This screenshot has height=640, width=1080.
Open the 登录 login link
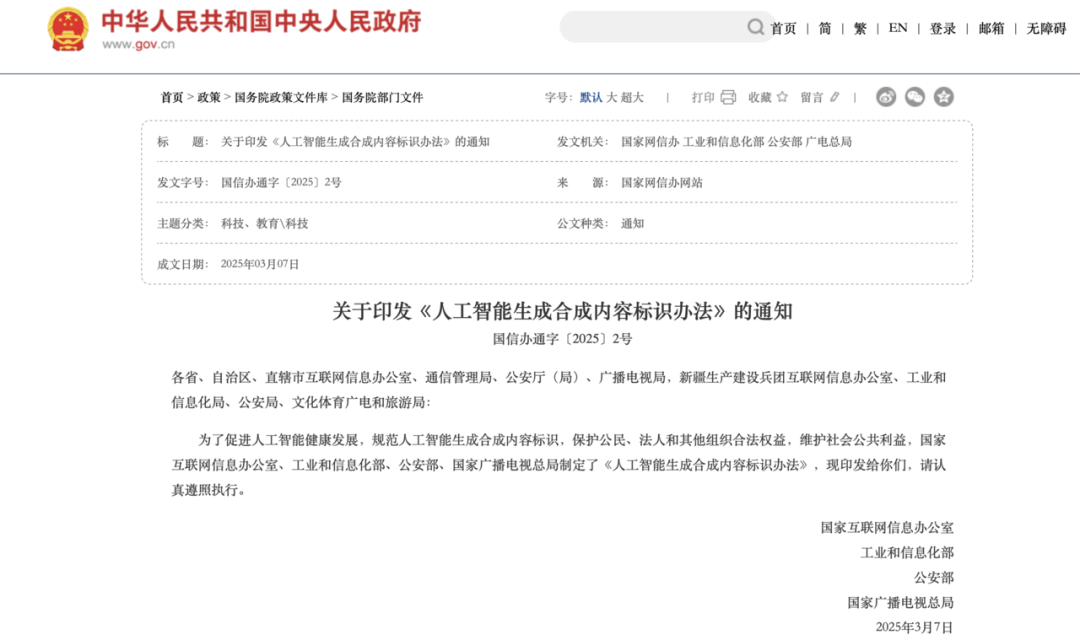943,28
